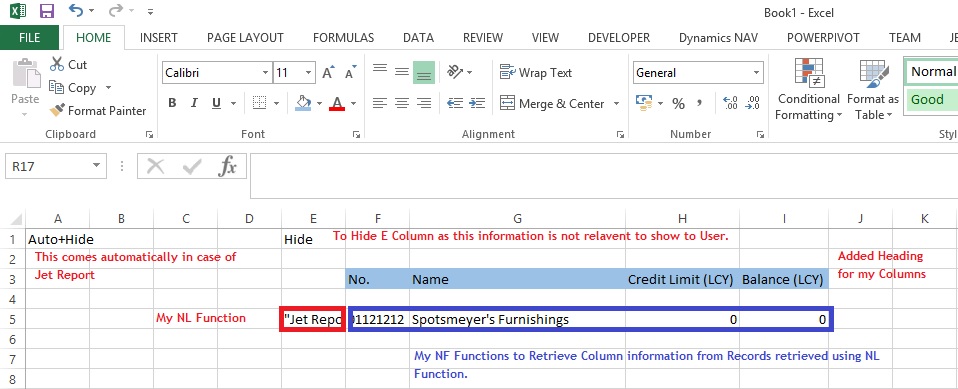Click the Copy button
The image size is (958, 389).
pyautogui.click(x=74, y=88)
